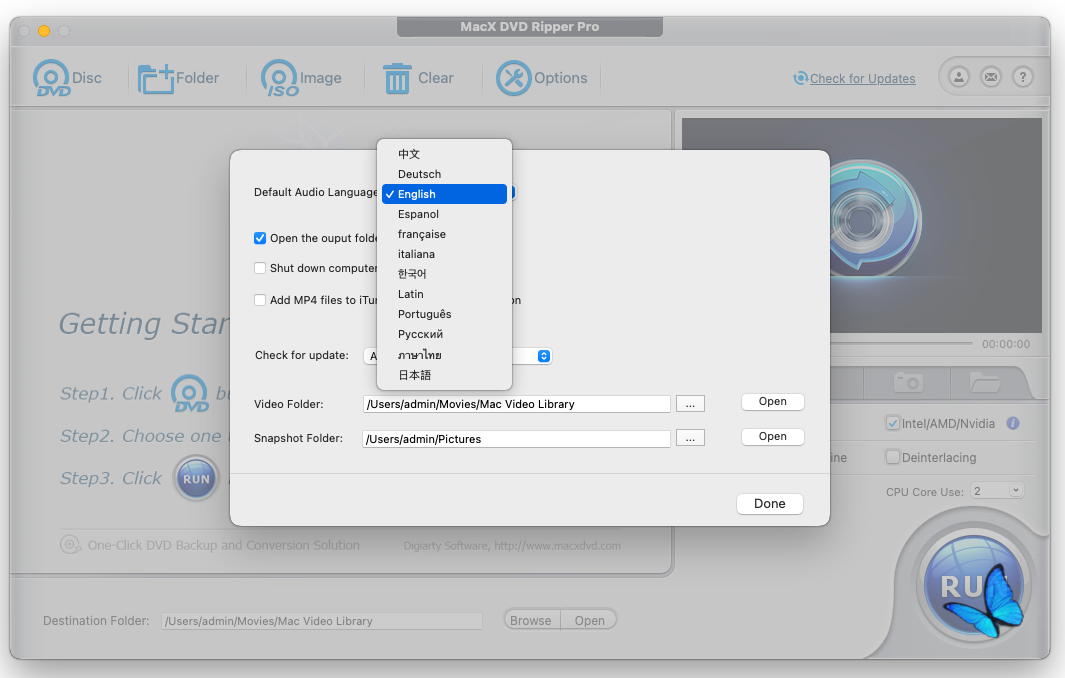The height and width of the screenshot is (678, 1065).
Task: Click the open folder icon under the preview
Action: click(984, 382)
